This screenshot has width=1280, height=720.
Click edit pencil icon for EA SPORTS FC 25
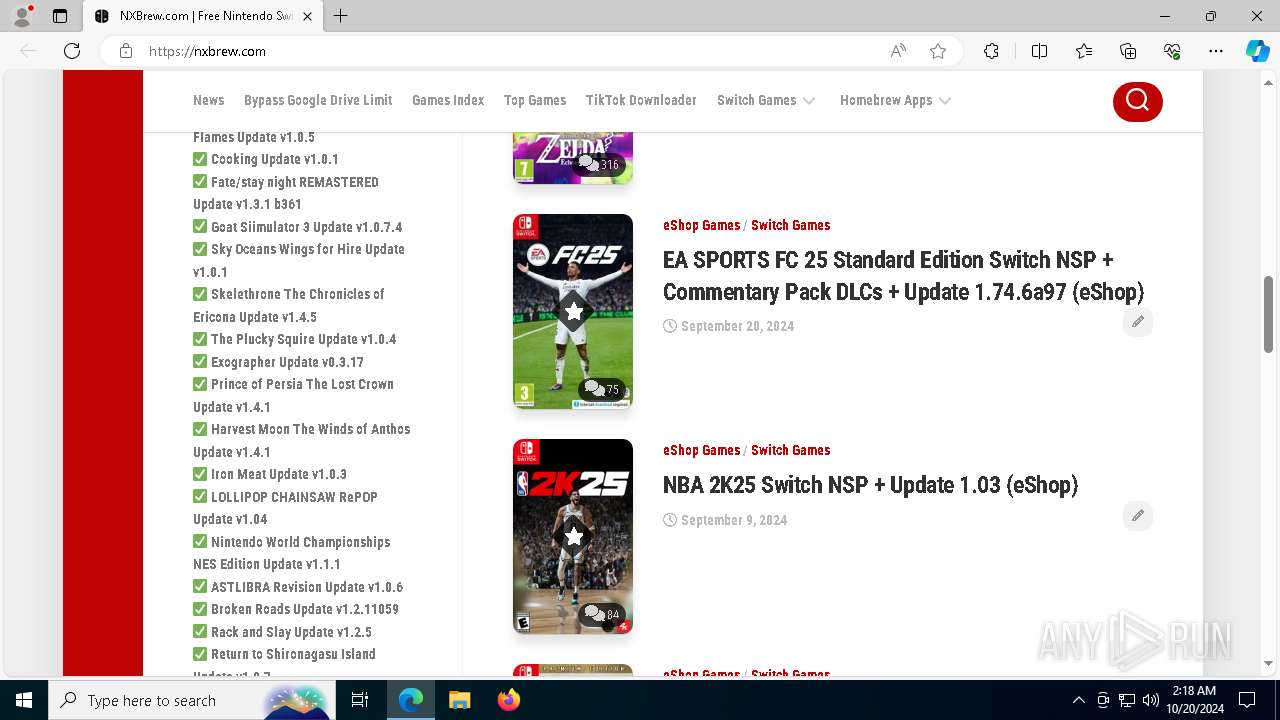pyautogui.click(x=1137, y=322)
